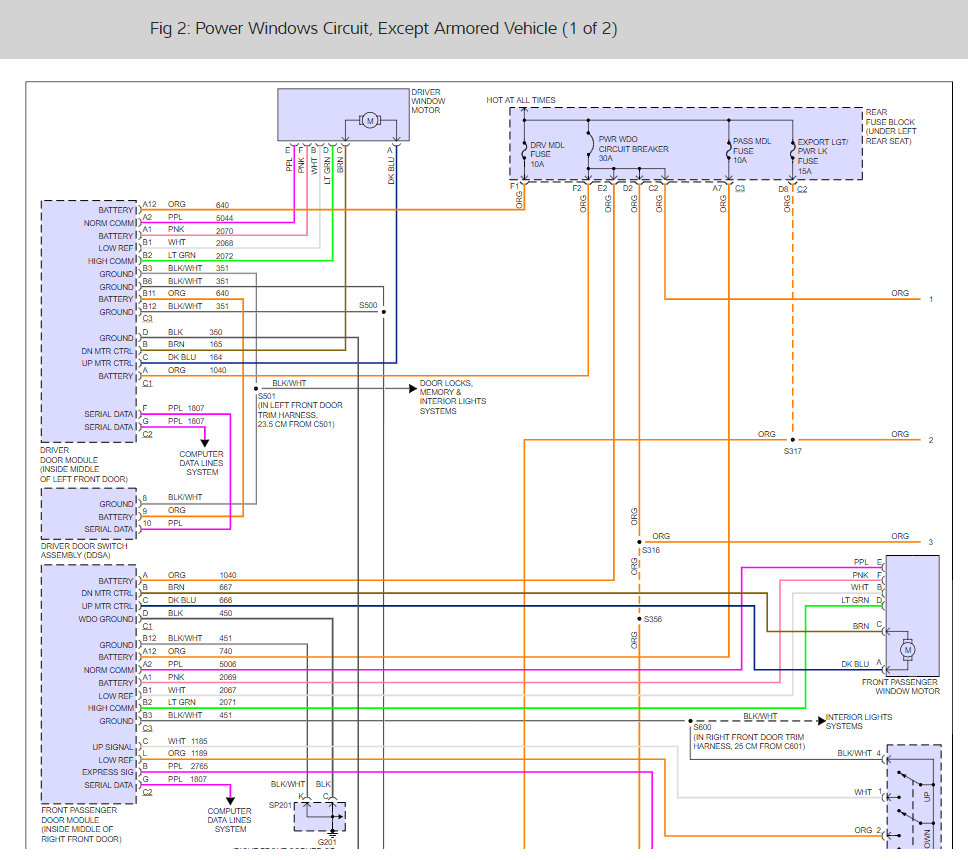
Task: Click fuse block terminal label 'D6'
Action: [x=783, y=189]
